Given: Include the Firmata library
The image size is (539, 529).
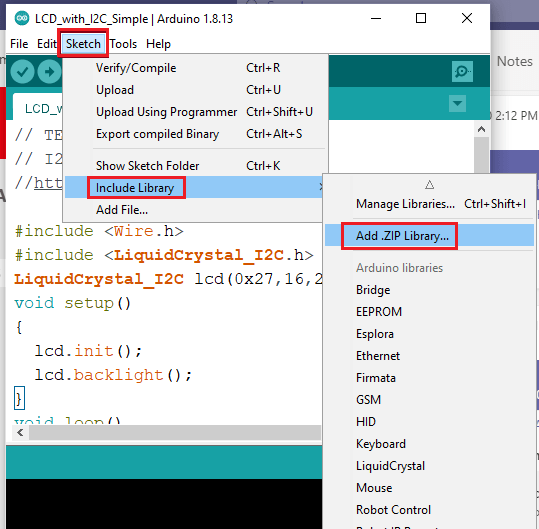Looking at the screenshot, I should pyautogui.click(x=429, y=378).
